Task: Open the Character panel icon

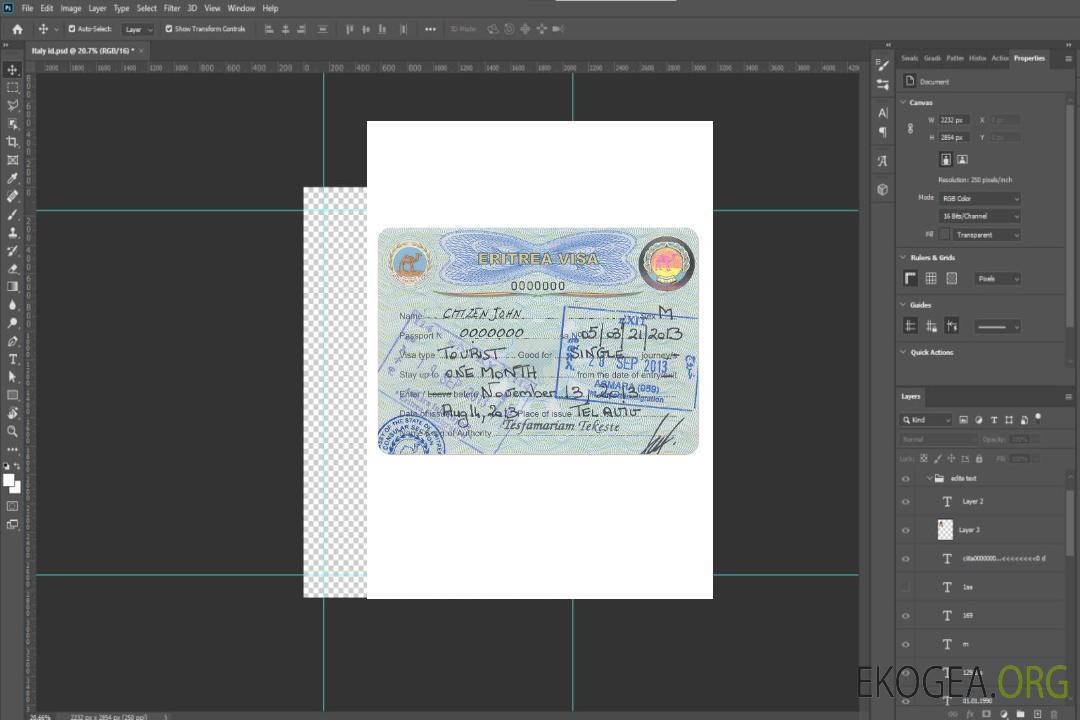Action: point(883,113)
